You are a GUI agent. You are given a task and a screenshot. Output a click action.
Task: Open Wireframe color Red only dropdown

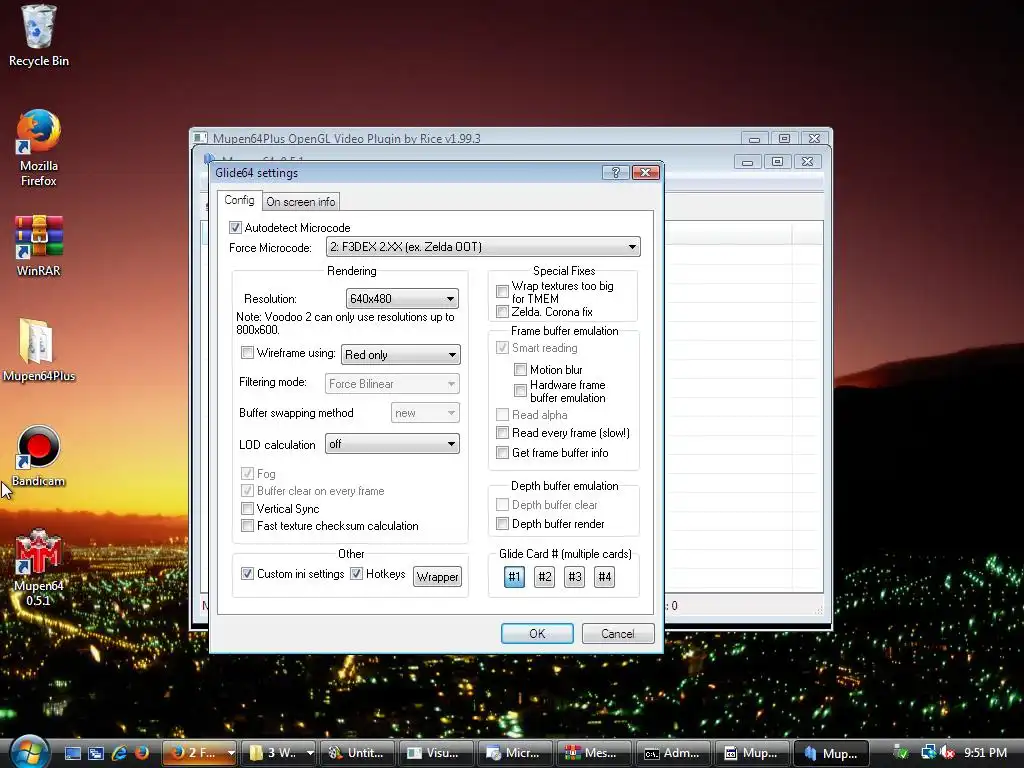(401, 355)
